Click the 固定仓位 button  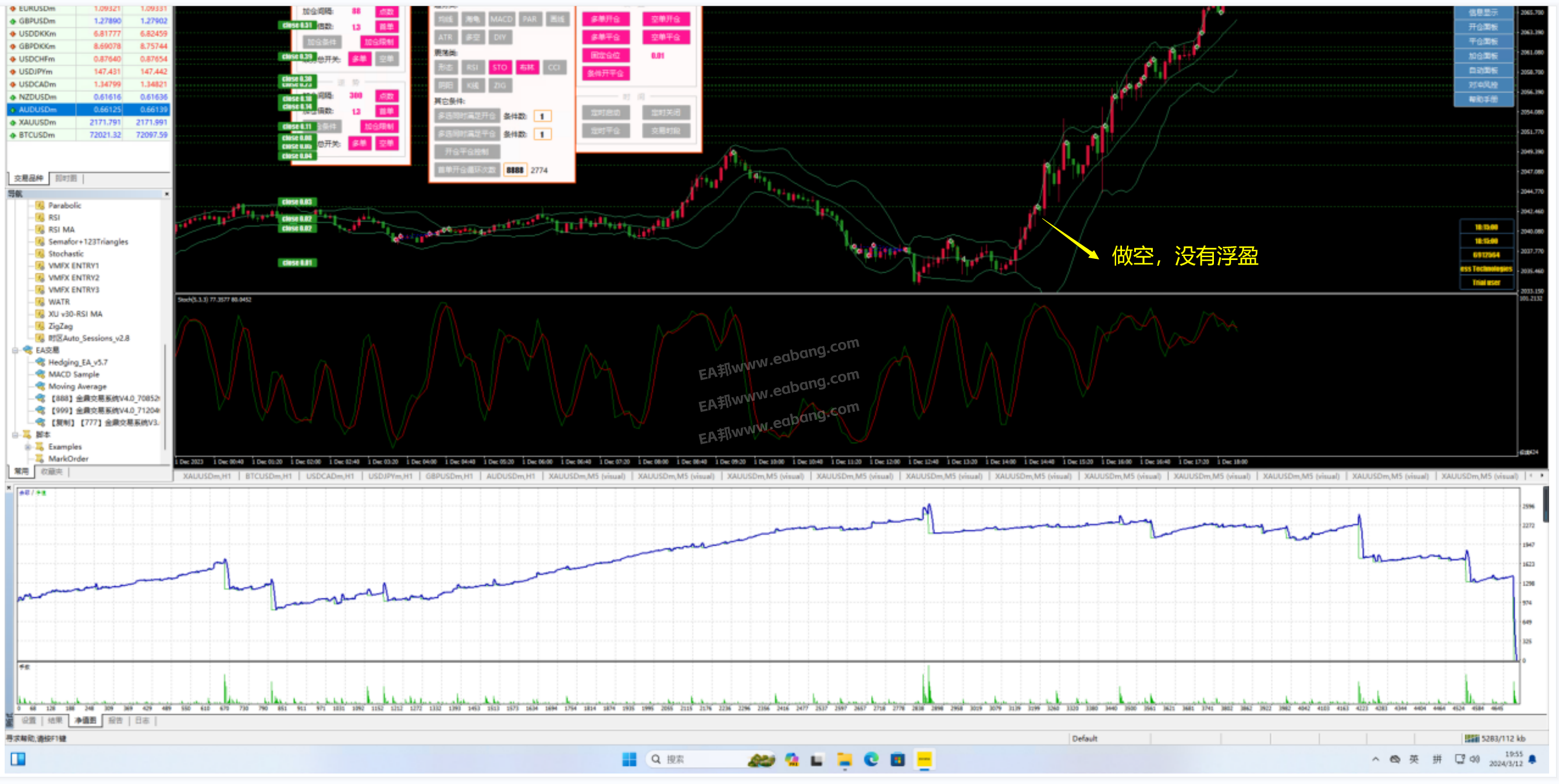605,56
